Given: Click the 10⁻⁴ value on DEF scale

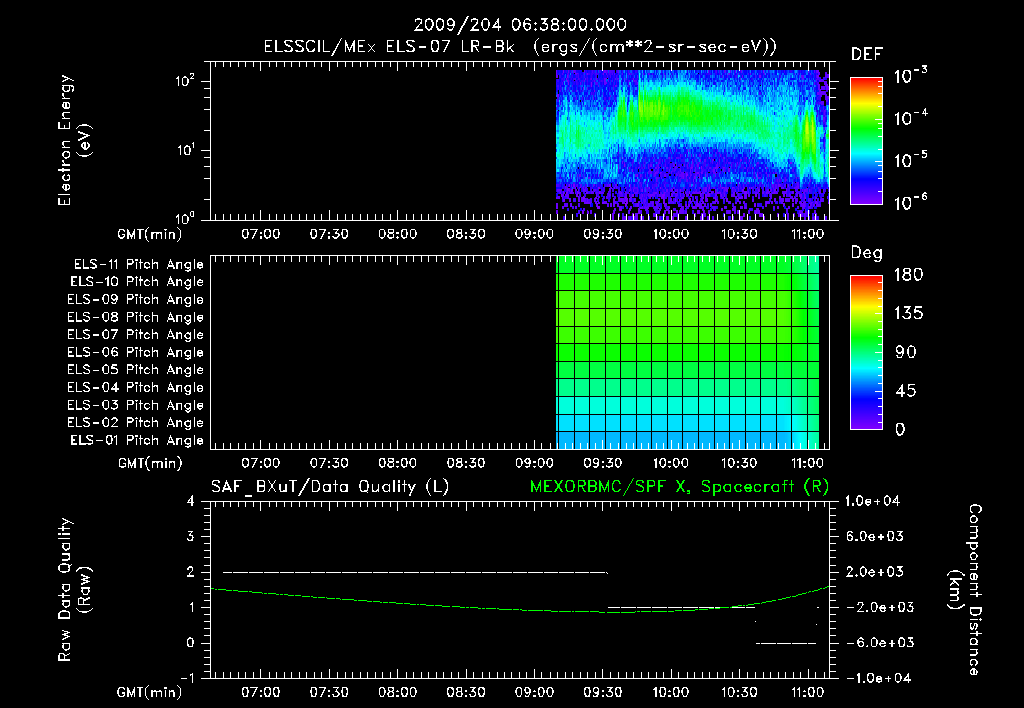Looking at the screenshot, I should pos(910,118).
